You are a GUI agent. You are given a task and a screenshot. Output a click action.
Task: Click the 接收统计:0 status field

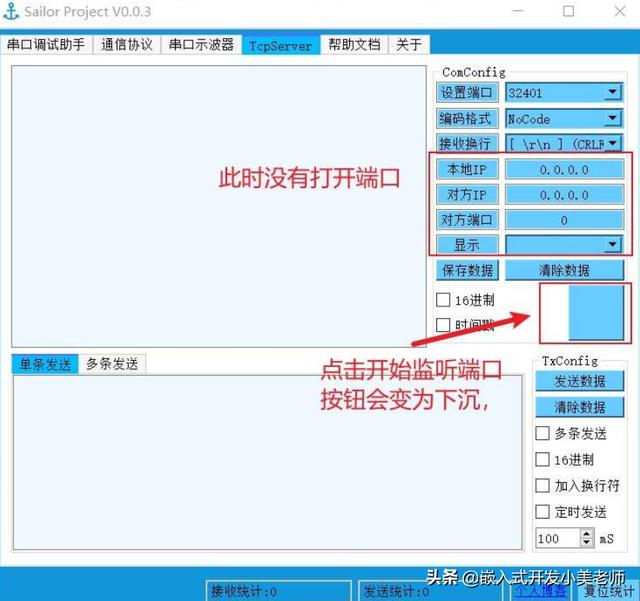click(x=279, y=591)
